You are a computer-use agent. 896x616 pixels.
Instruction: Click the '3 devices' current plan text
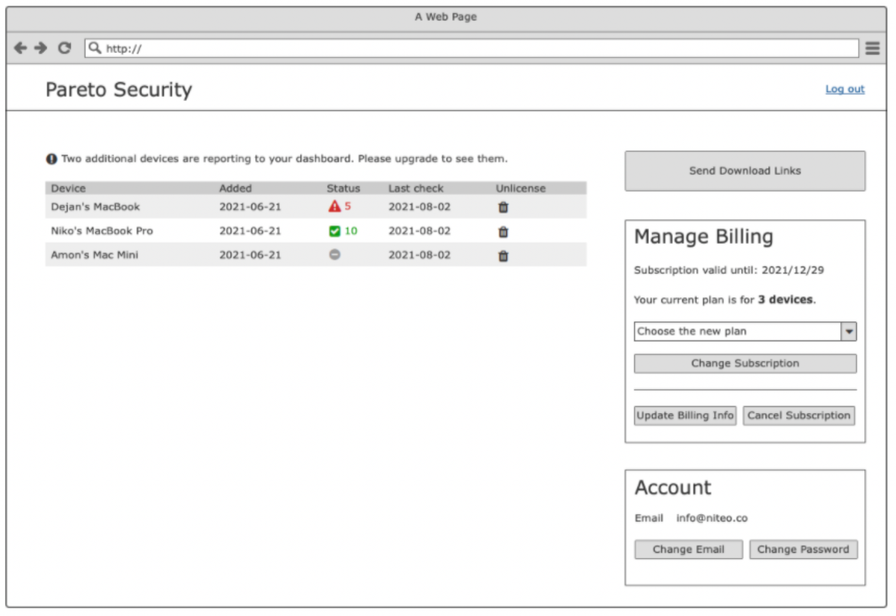(x=785, y=300)
